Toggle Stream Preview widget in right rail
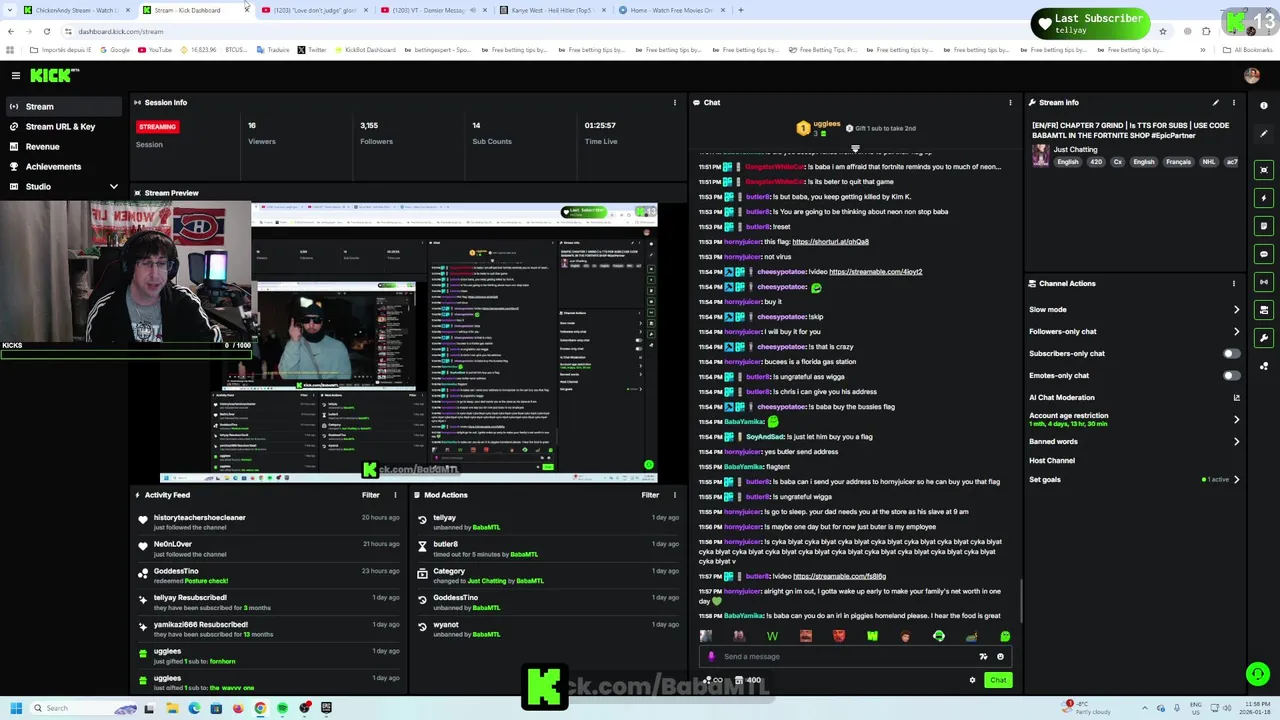The image size is (1280, 720). click(1264, 170)
